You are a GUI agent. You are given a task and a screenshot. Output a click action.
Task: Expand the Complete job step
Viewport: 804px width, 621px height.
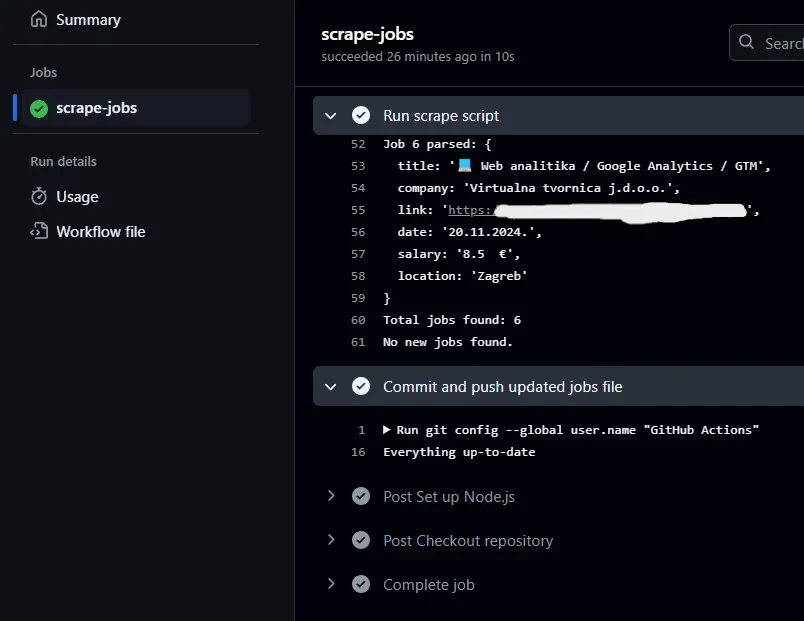331,585
